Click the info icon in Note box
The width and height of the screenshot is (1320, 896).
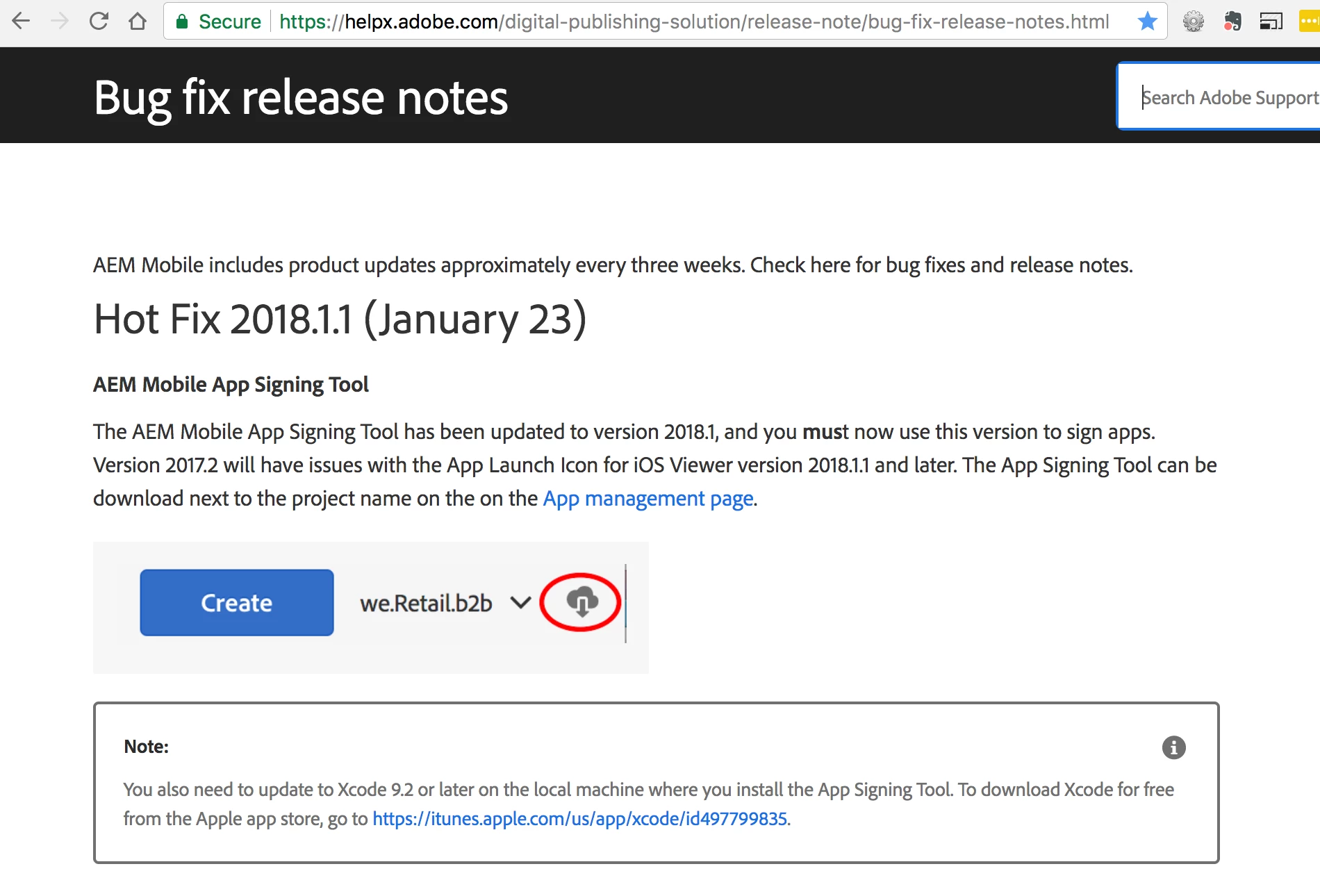pos(1173,747)
